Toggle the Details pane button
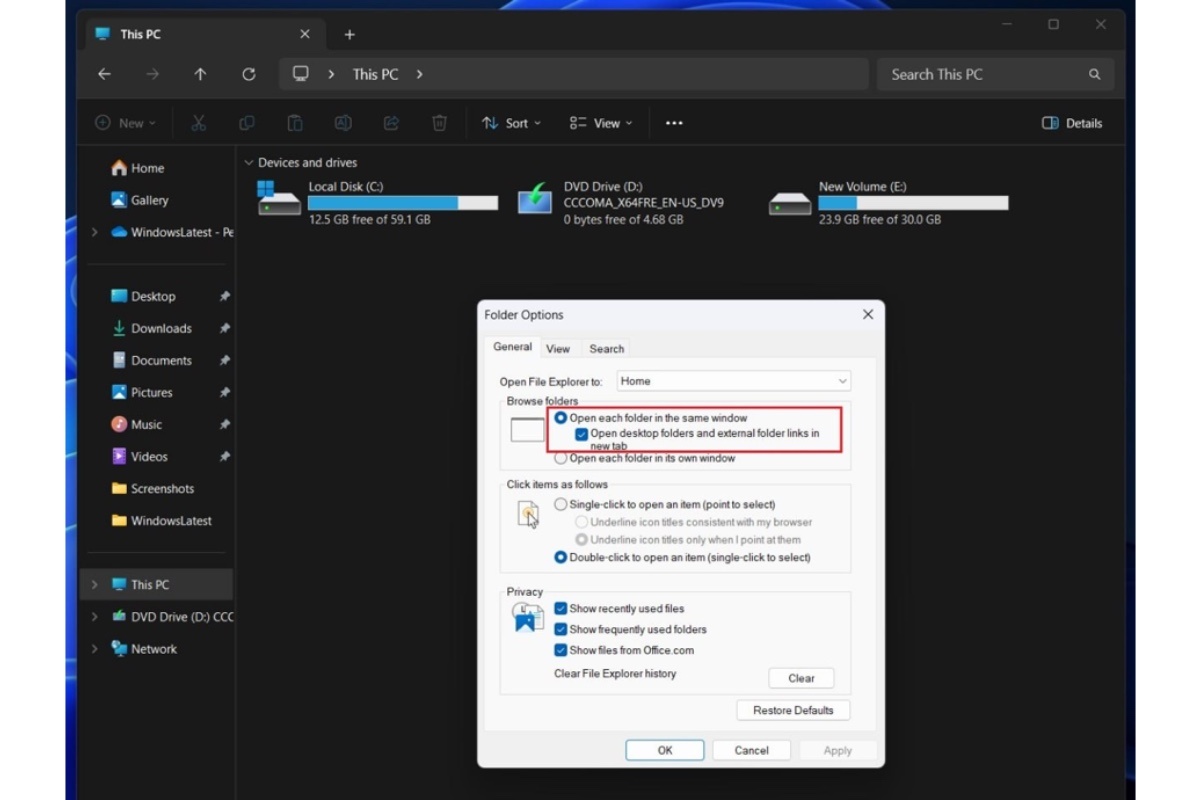This screenshot has height=800, width=1200. tap(1072, 123)
